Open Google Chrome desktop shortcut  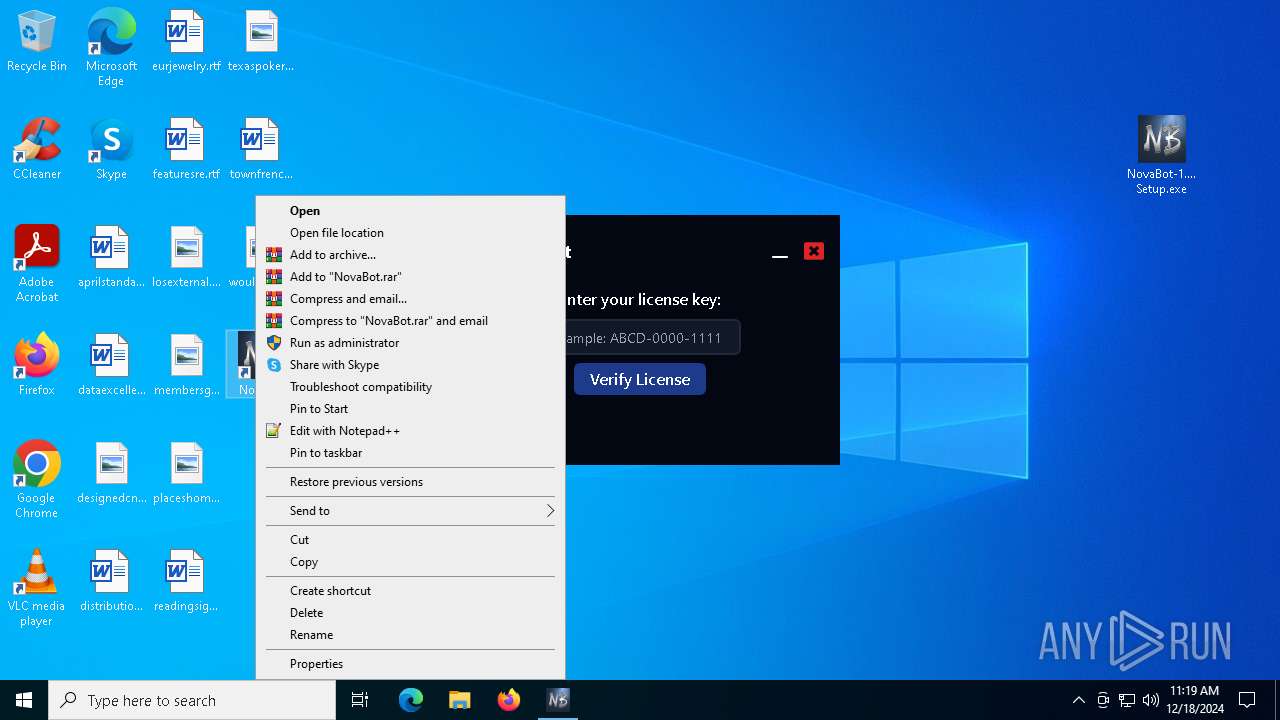[37, 480]
